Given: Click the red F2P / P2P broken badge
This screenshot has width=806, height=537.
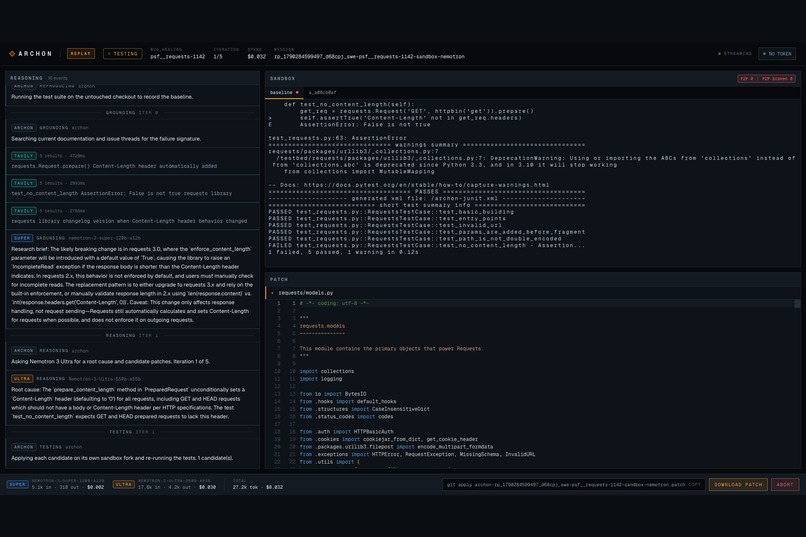Looking at the screenshot, I should tap(767, 79).
